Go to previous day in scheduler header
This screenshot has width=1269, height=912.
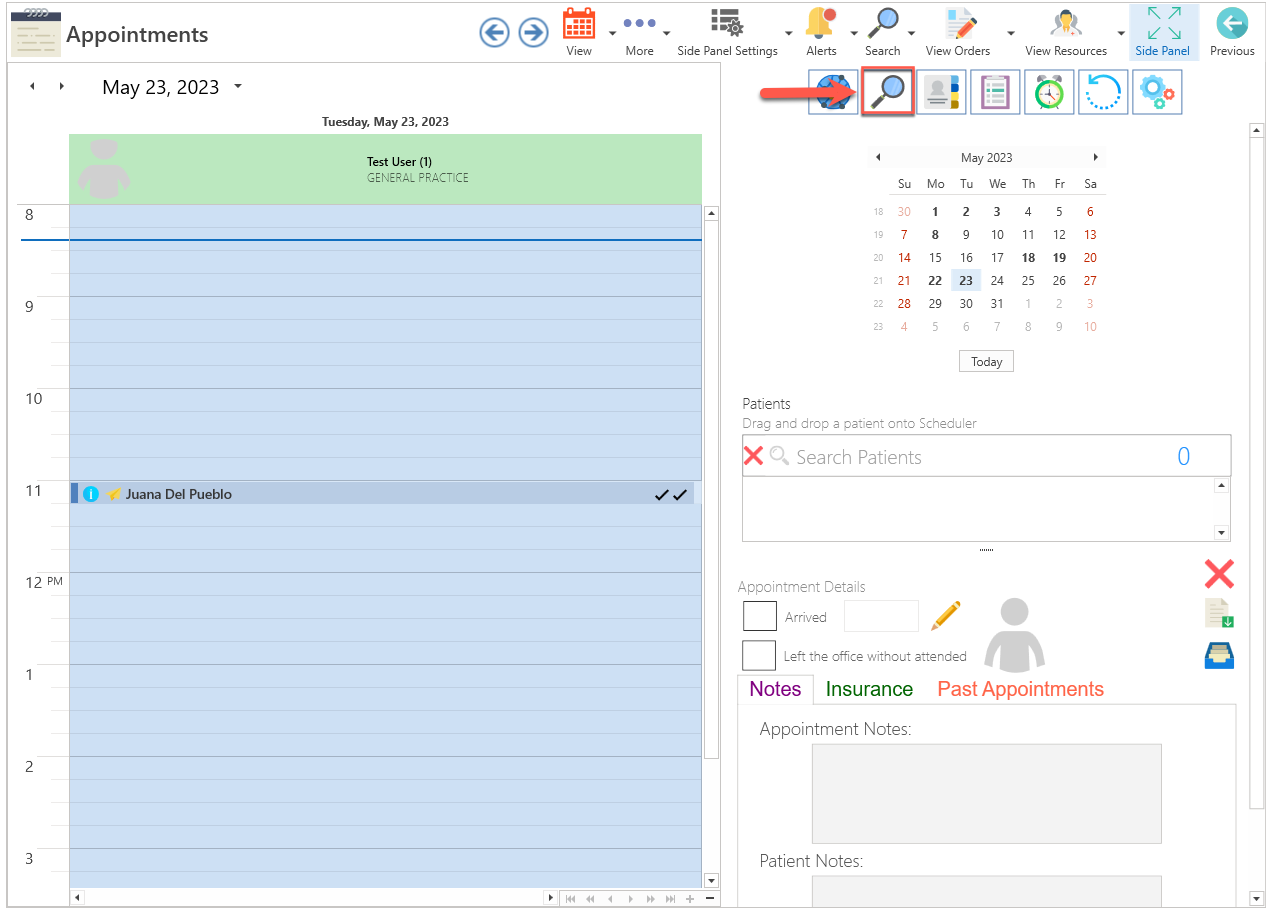[32, 87]
